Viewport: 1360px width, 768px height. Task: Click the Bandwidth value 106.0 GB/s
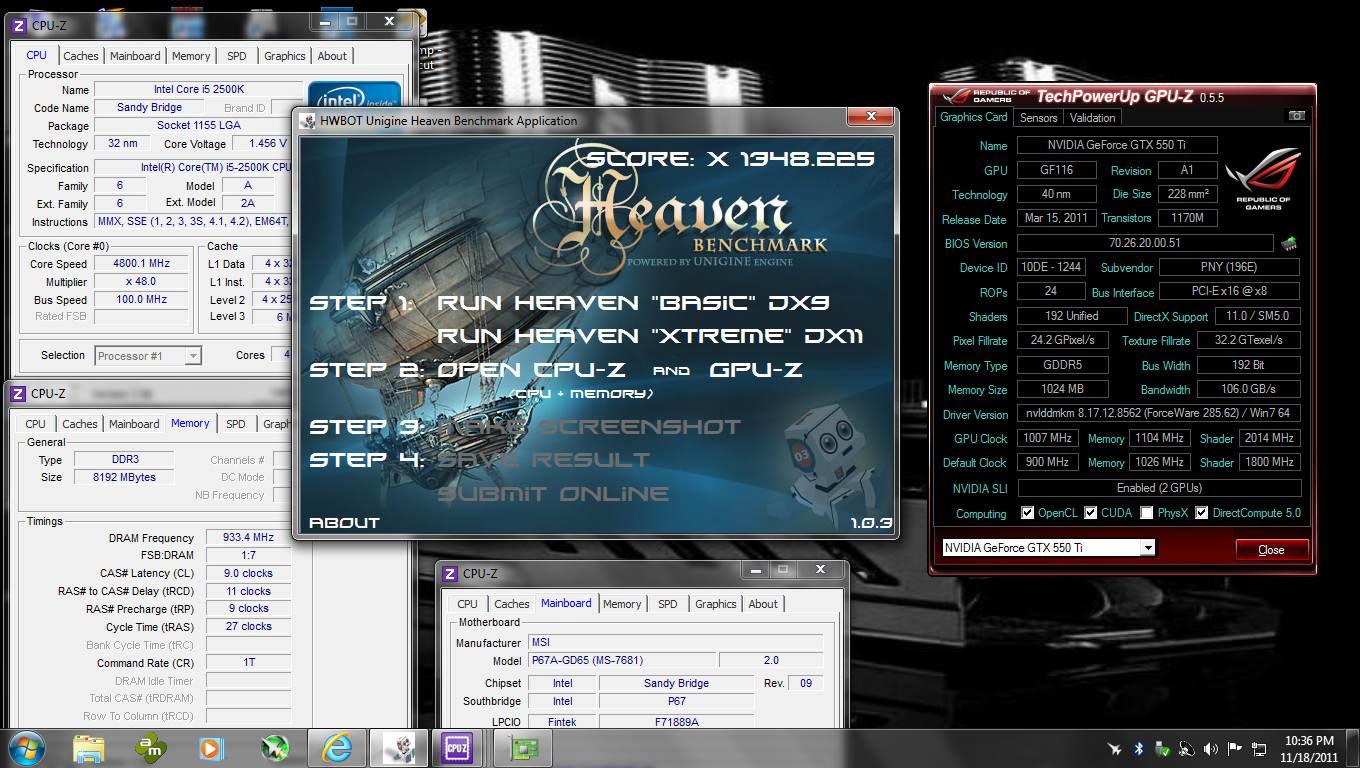[x=1247, y=389]
